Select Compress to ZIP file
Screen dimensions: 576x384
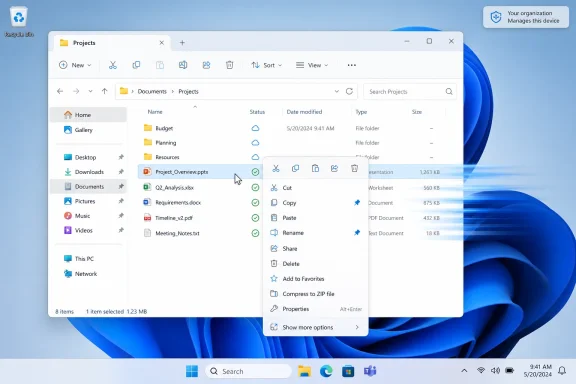pos(316,294)
